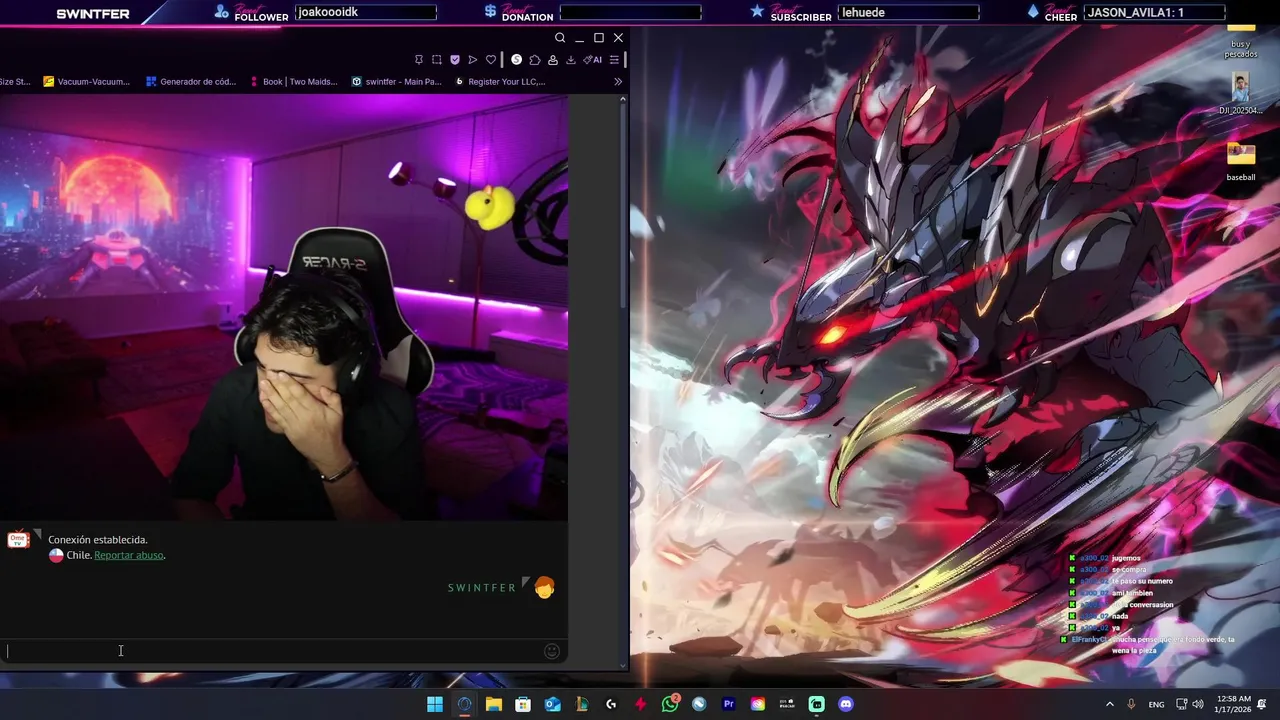
Task: Click the microphone icon in system tray
Action: pyautogui.click(x=1131, y=704)
